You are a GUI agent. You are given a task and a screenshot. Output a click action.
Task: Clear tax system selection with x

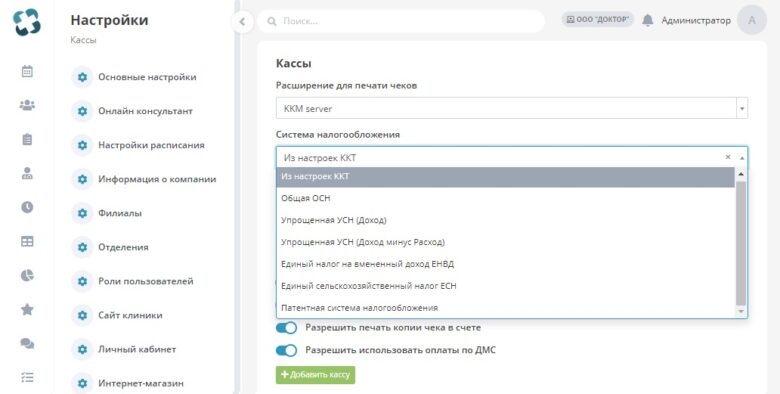tap(728, 157)
